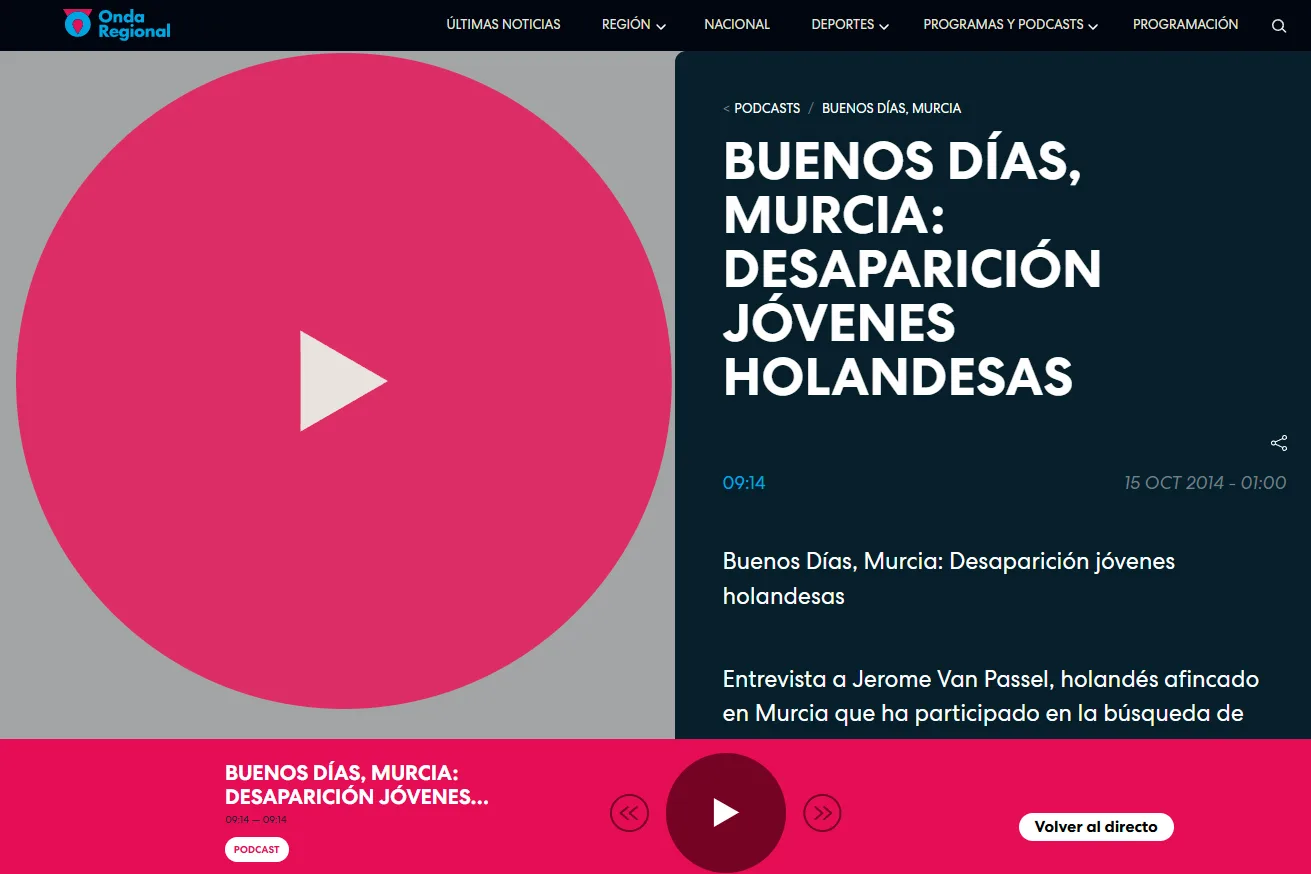Screen dimensions: 1311x874
Task: Open the PODCASTS breadcrumb link
Action: coord(767,108)
